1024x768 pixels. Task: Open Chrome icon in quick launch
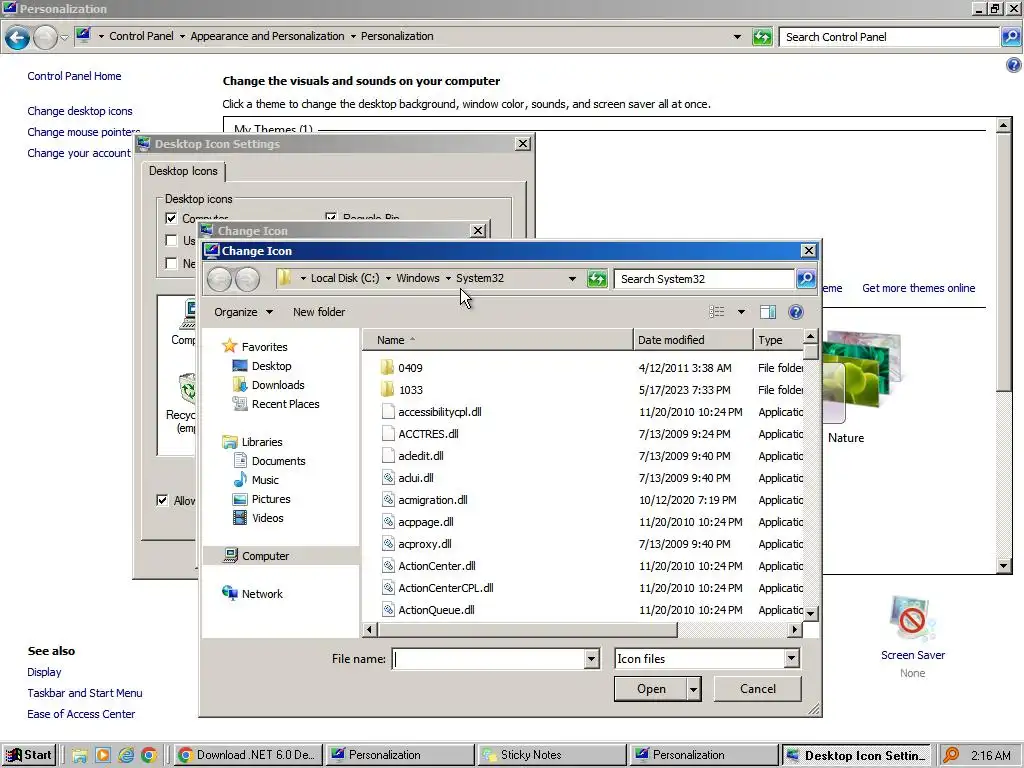point(149,755)
